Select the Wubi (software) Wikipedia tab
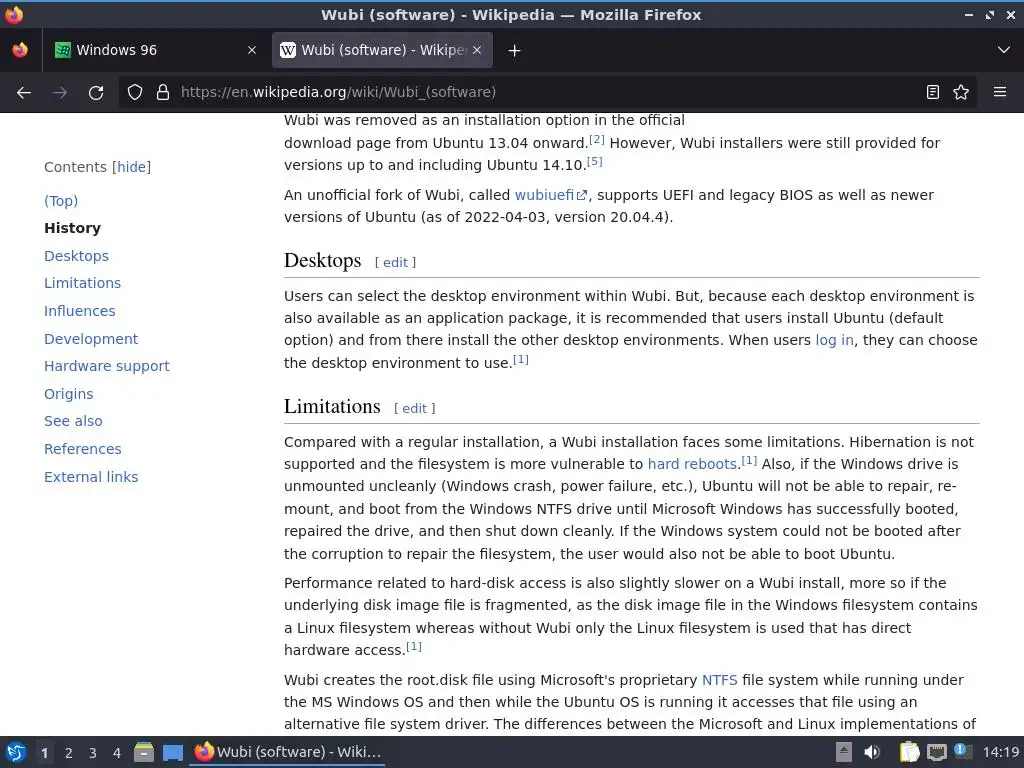 382,50
